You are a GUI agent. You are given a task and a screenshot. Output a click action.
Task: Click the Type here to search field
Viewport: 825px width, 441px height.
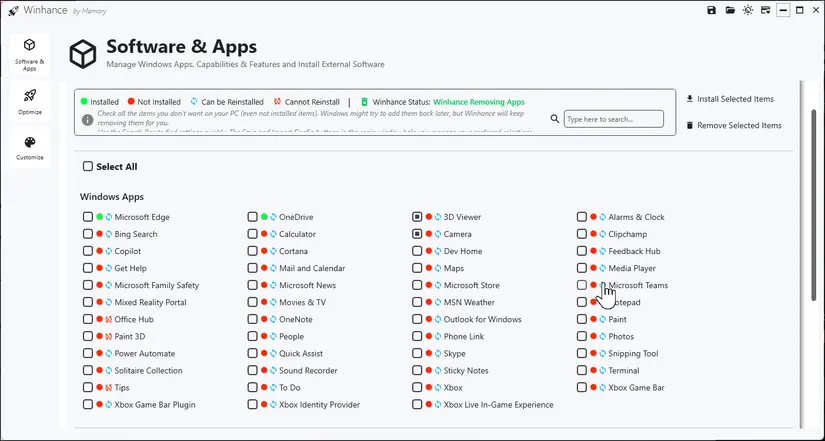click(613, 119)
